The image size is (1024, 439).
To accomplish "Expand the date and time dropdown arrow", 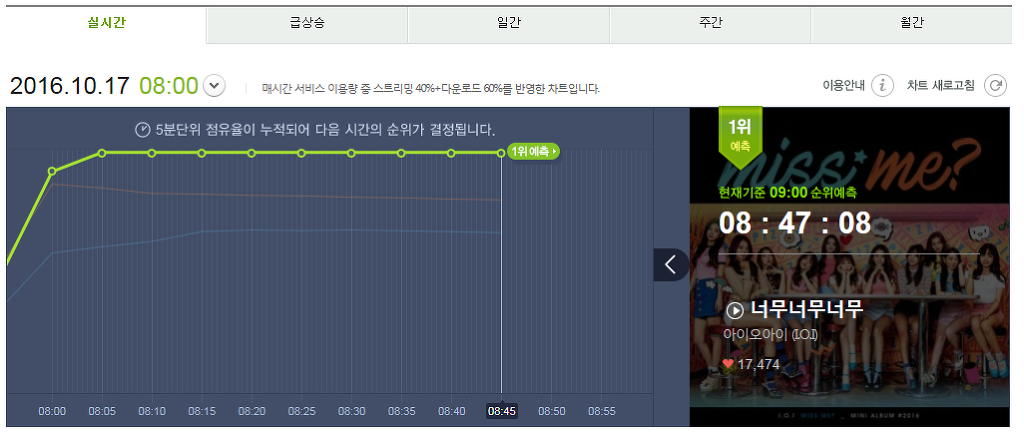I will (x=214, y=86).
